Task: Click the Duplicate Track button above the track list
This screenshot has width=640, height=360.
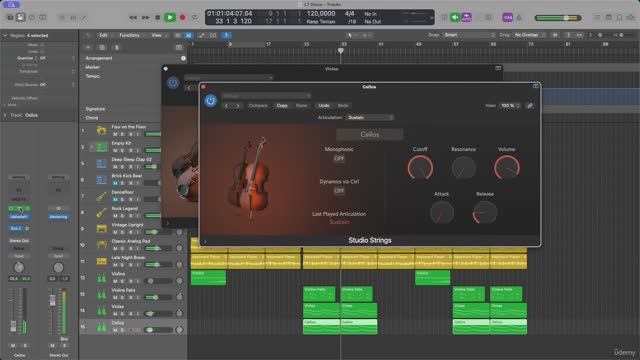Action: tap(102, 47)
